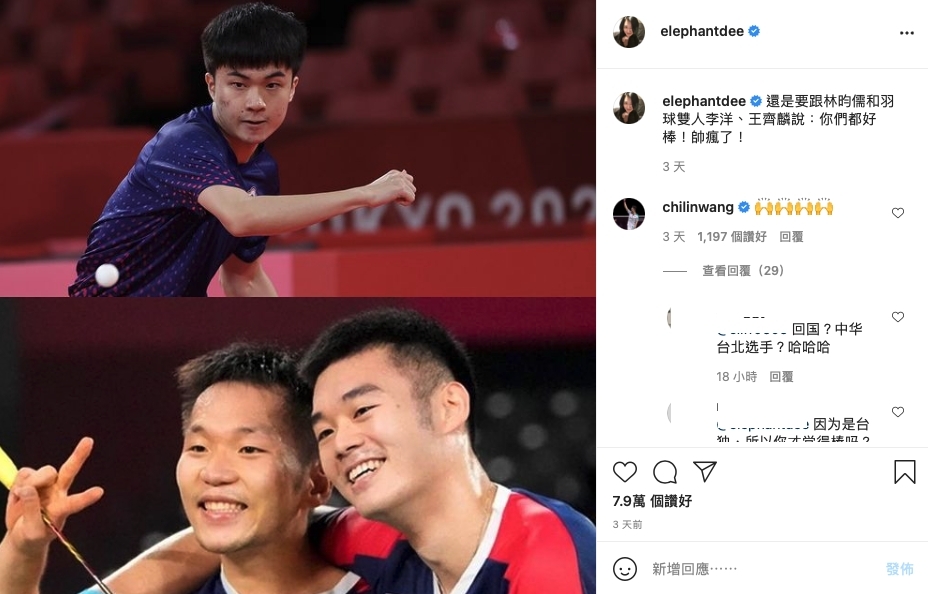Reply to the 18 小時 comment via 回覆
Viewport: 928px width, 594px height.
point(781,377)
